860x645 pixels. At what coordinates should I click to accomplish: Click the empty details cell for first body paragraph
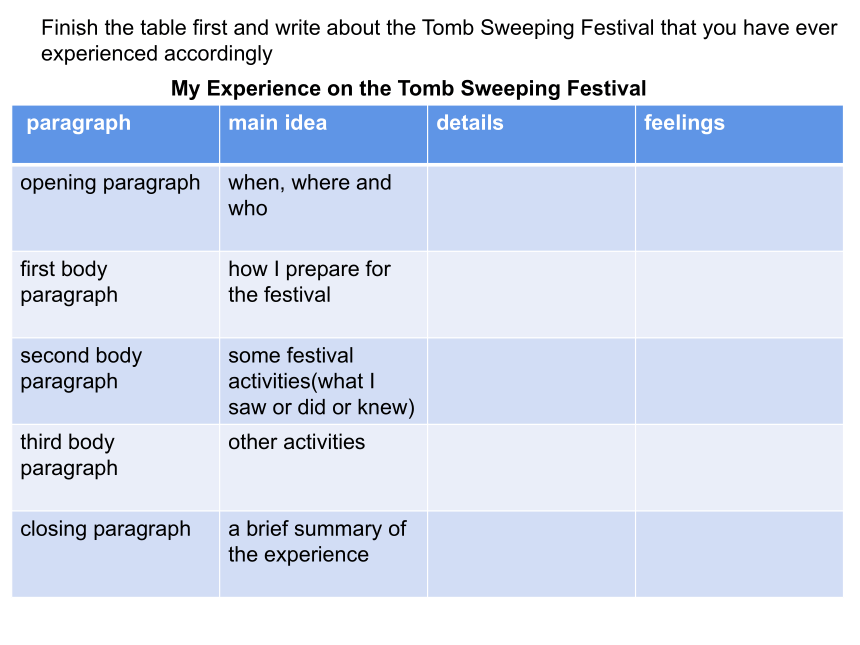click(x=531, y=295)
